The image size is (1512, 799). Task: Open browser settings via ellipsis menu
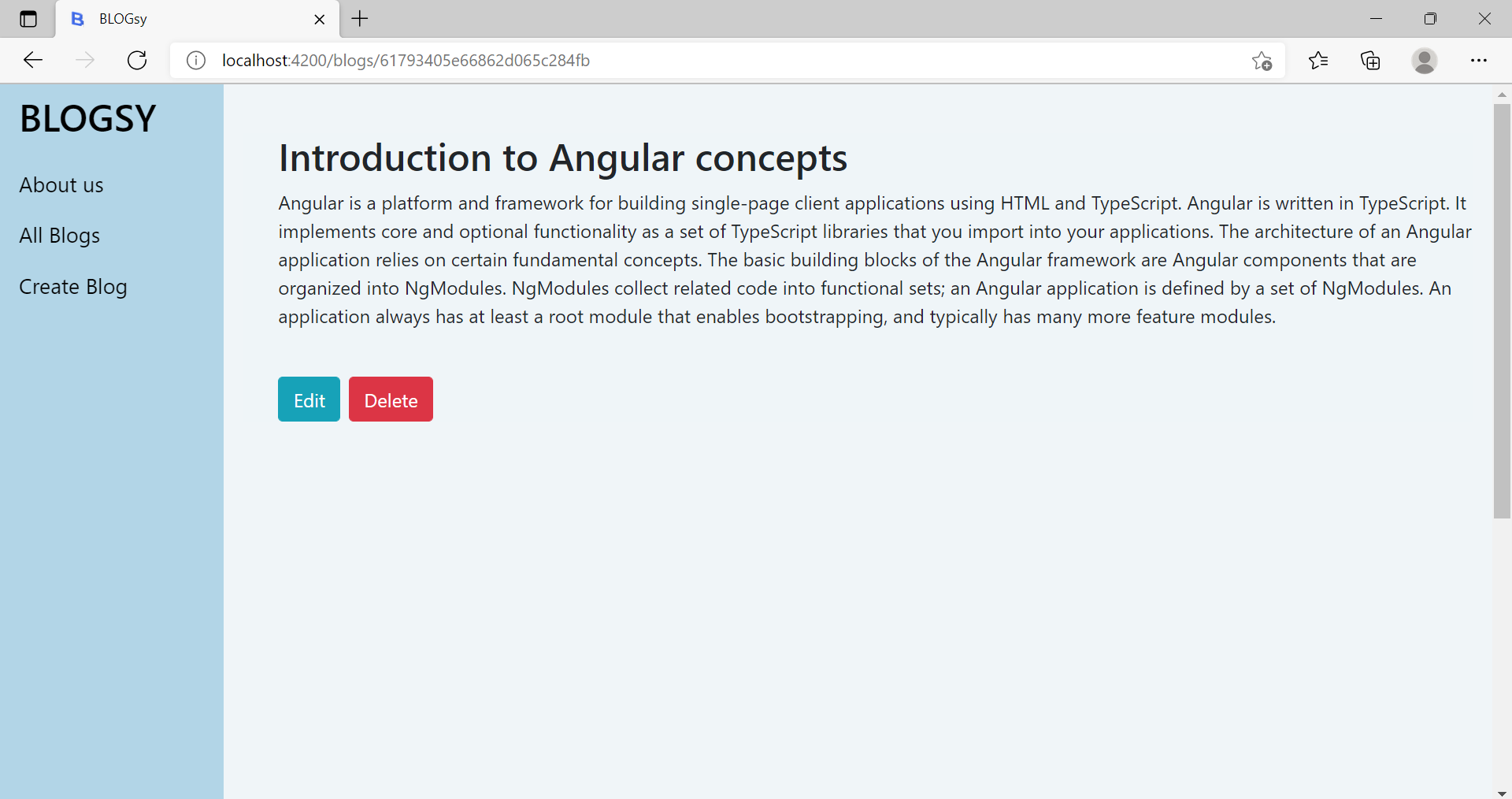click(1480, 60)
